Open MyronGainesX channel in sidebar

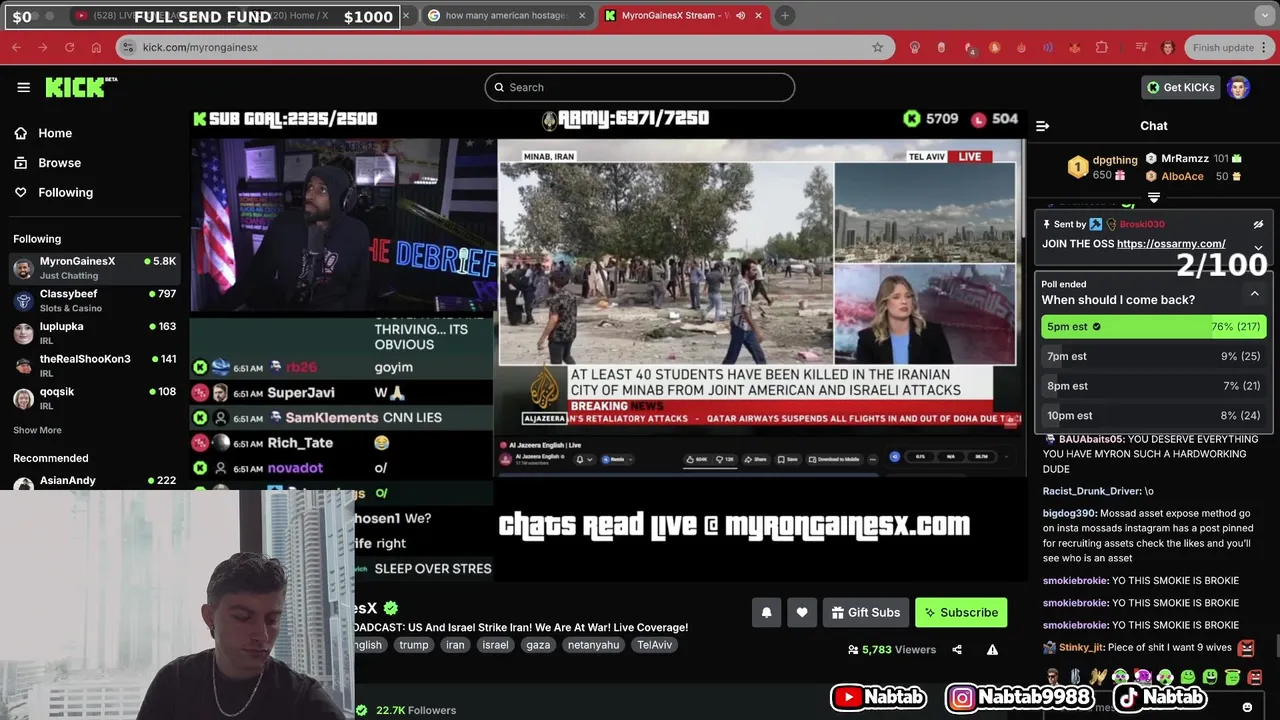(x=94, y=267)
